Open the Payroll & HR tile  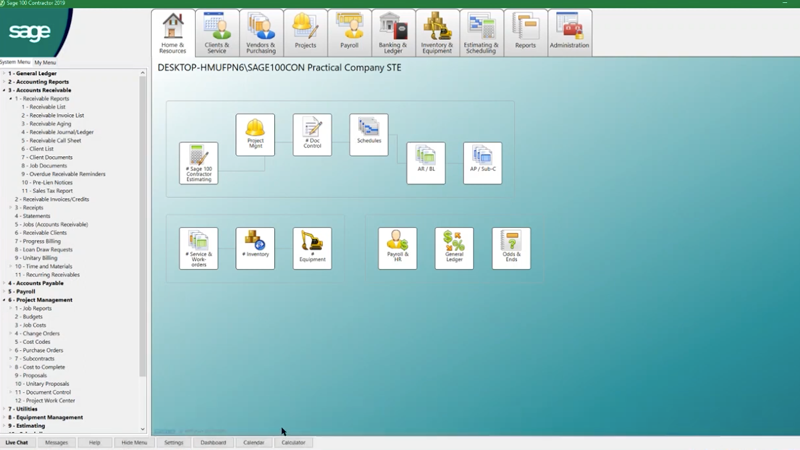point(397,248)
